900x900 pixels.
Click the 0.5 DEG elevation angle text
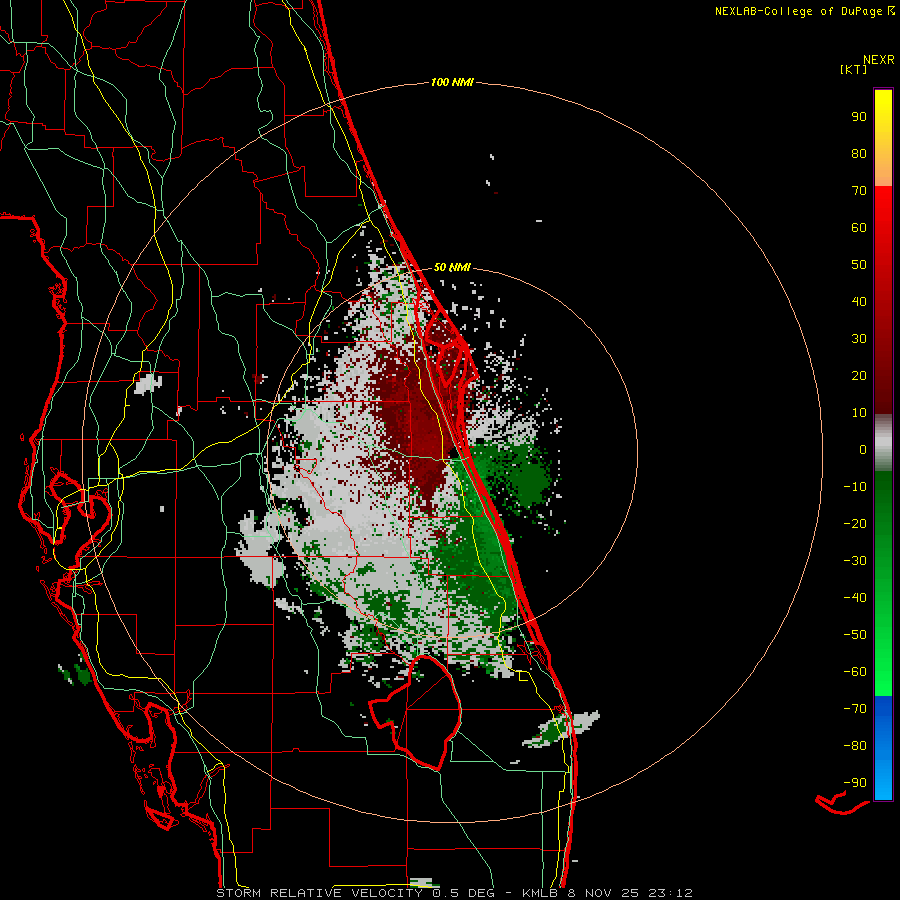click(x=467, y=893)
